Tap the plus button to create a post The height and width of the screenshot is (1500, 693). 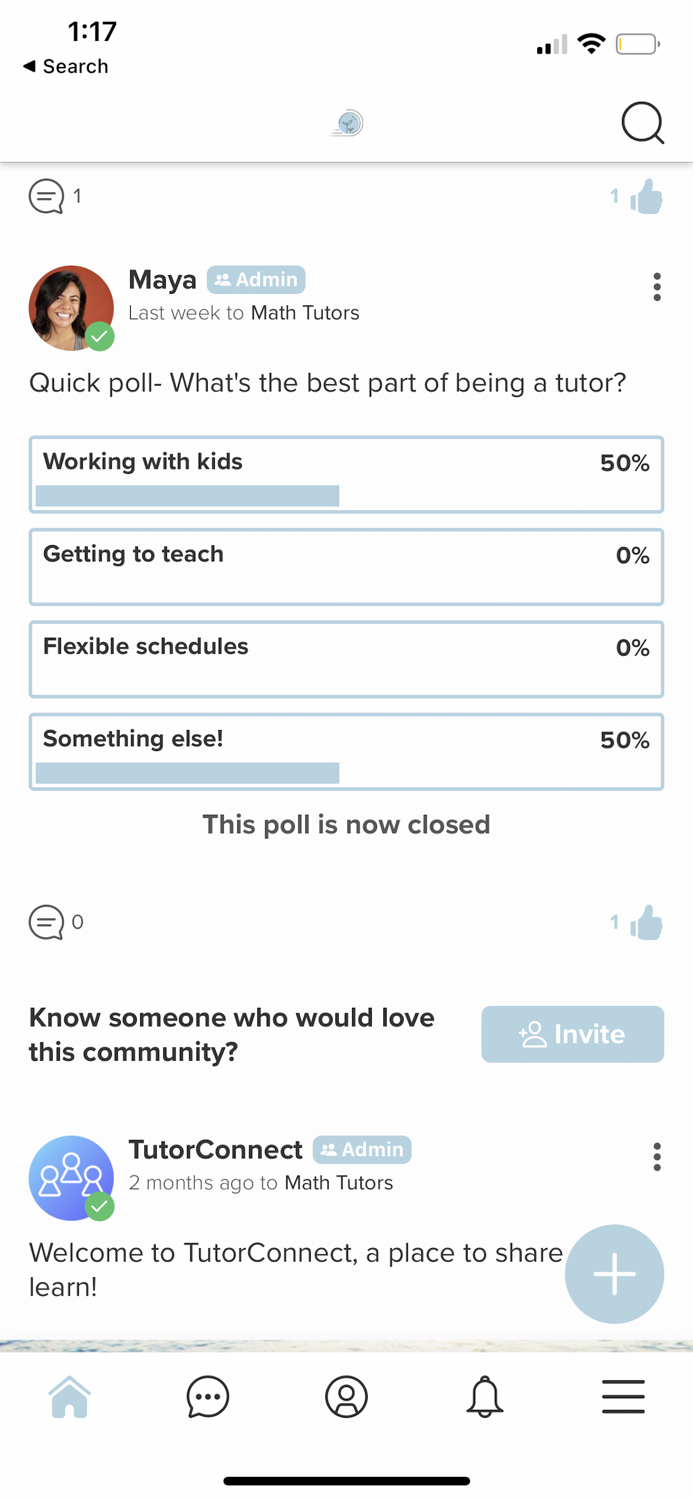pyautogui.click(x=614, y=1274)
